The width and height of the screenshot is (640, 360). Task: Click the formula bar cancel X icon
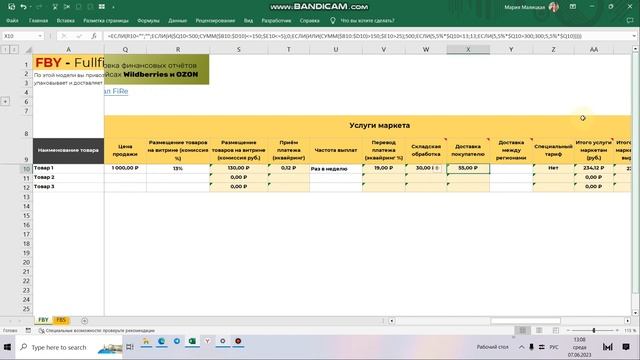(x=64, y=36)
